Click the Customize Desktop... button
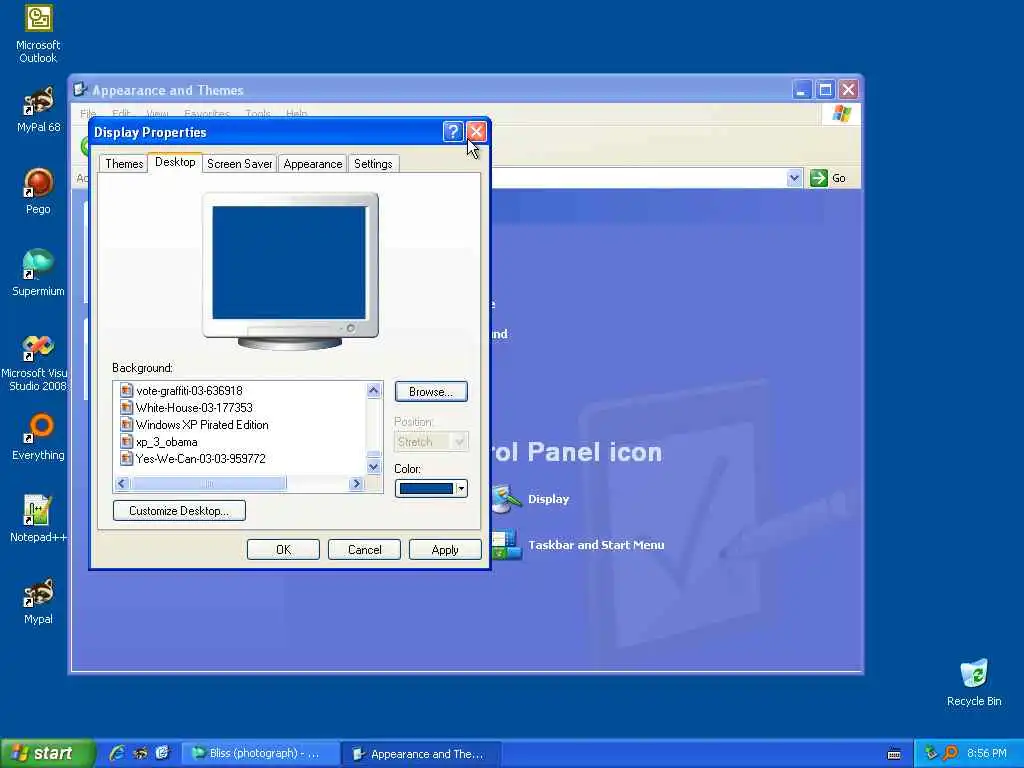This screenshot has height=768, width=1024. point(179,511)
